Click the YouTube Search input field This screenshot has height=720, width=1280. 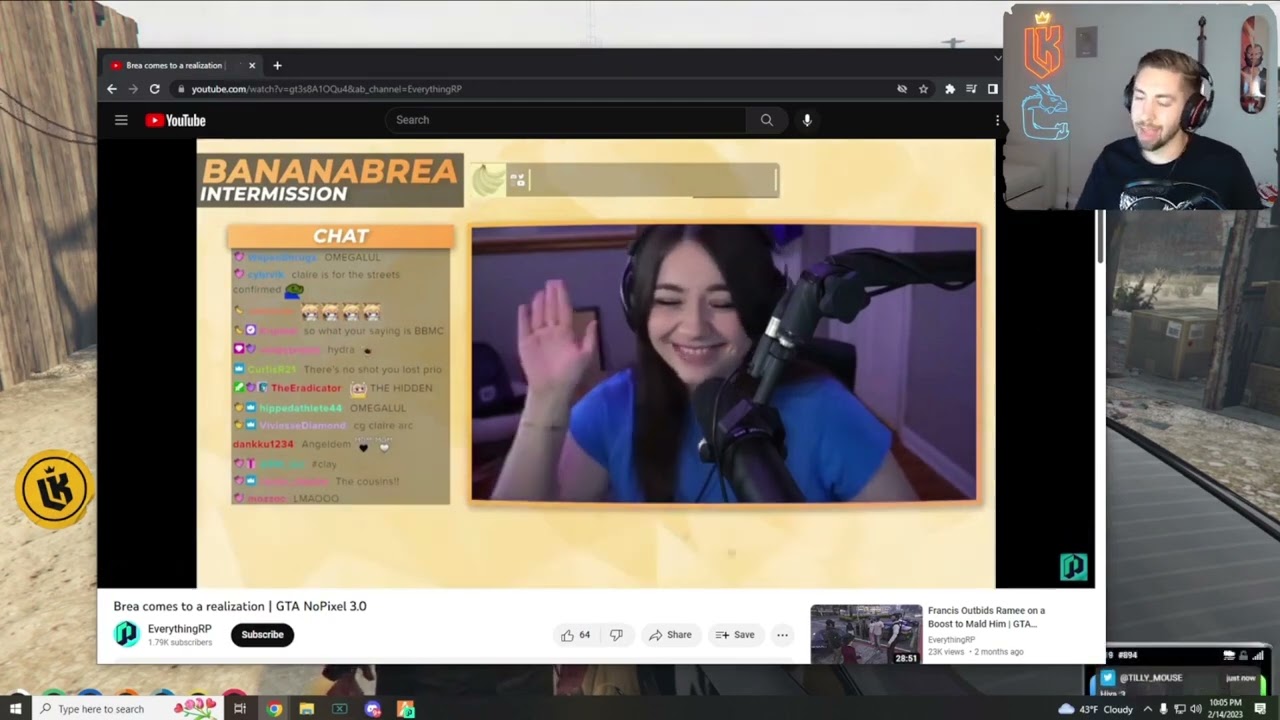[x=565, y=120]
